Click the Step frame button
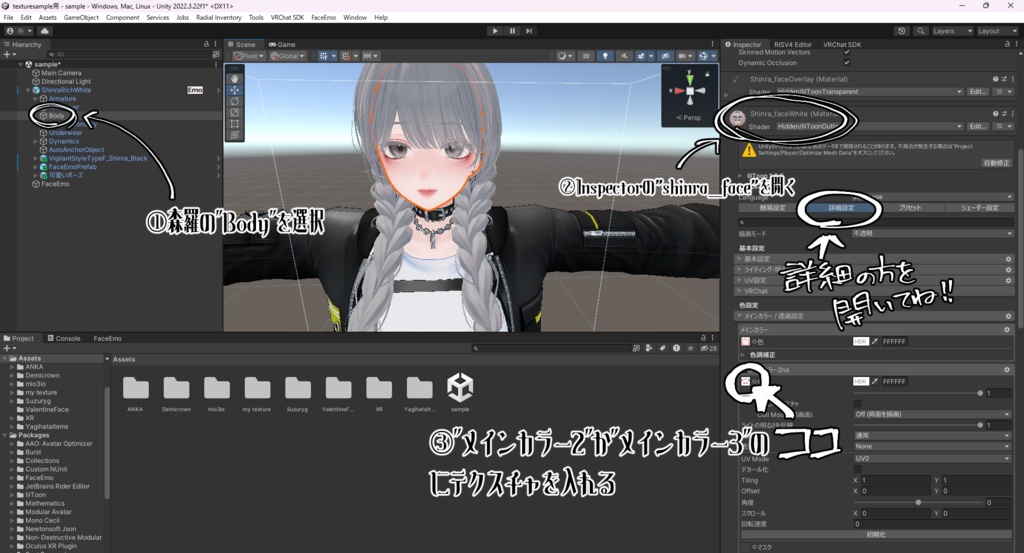 [529, 31]
